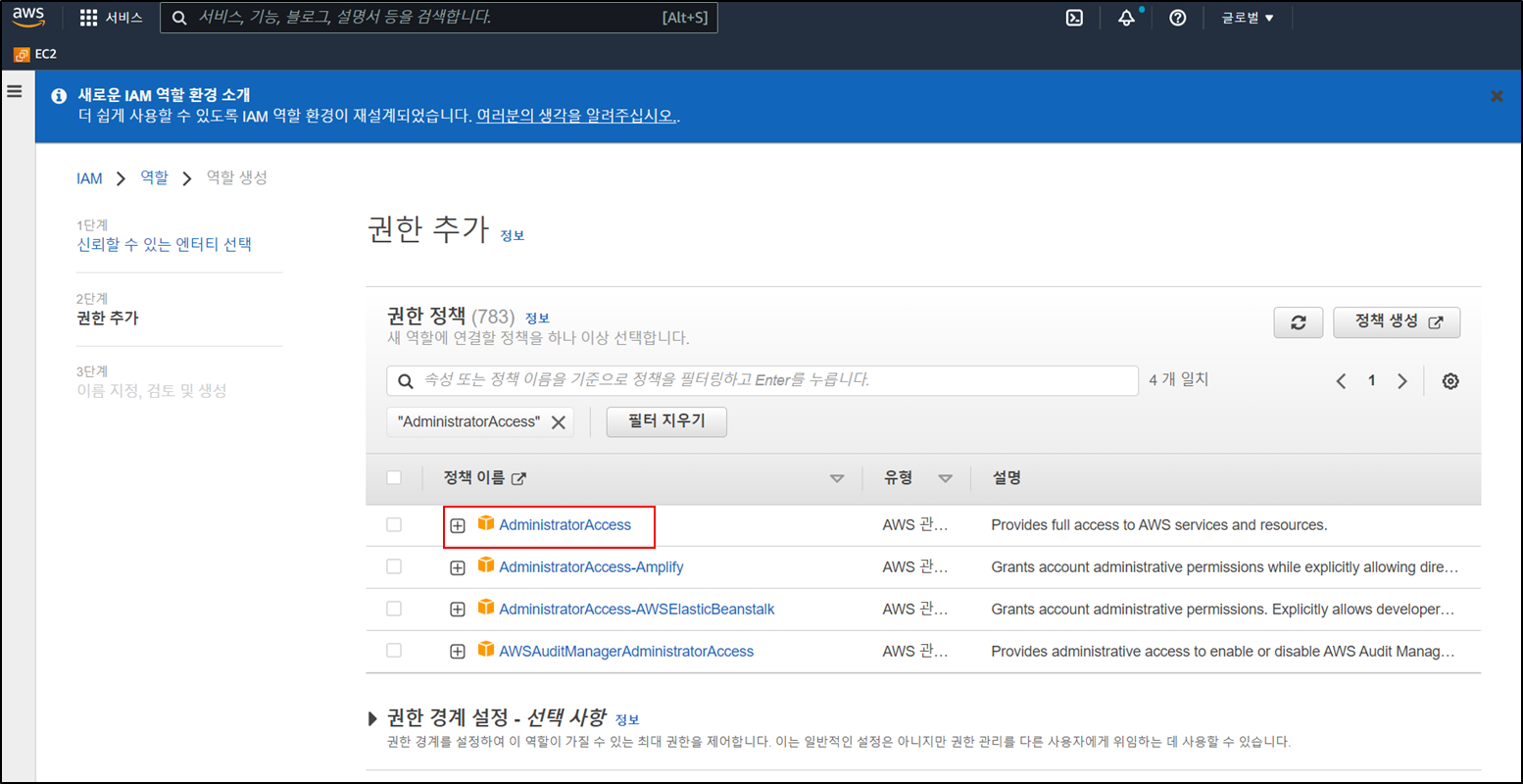This screenshot has width=1523, height=784.
Task: Toggle the select-all policies checkbox
Action: pos(394,478)
